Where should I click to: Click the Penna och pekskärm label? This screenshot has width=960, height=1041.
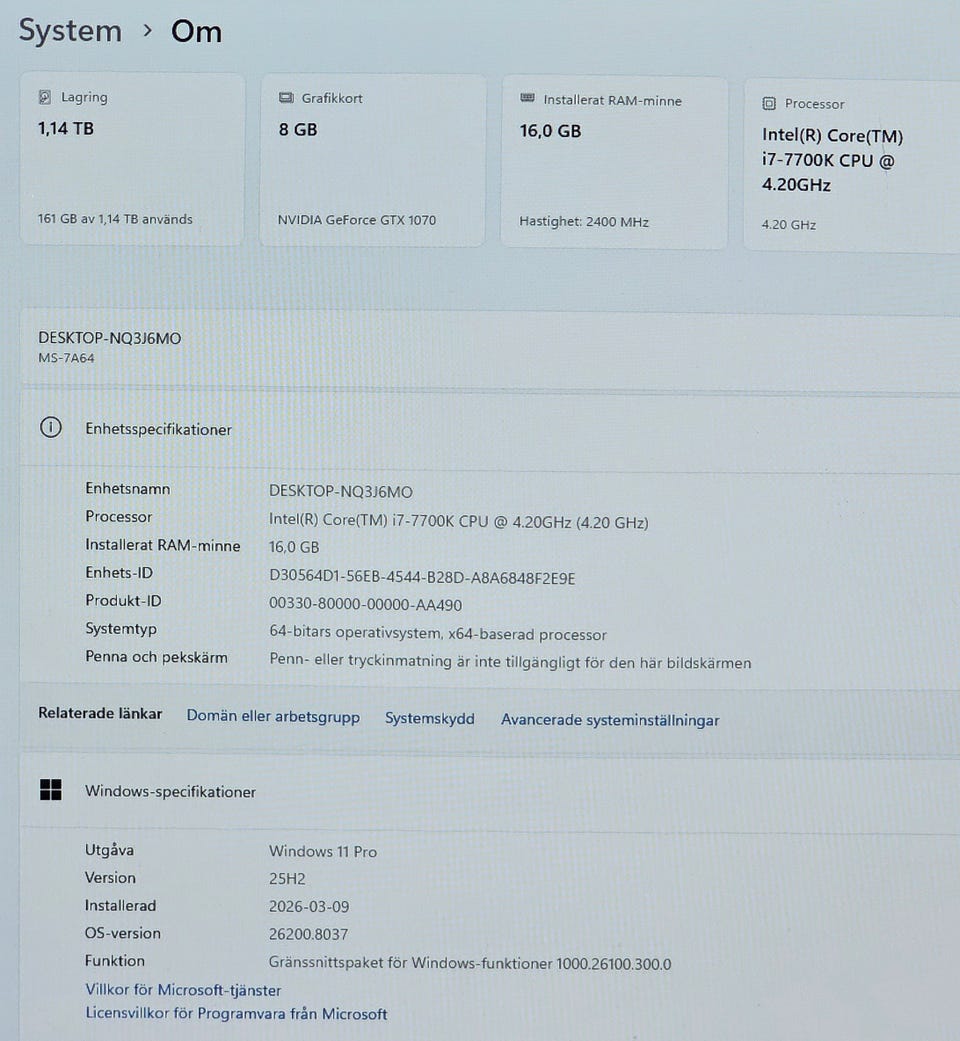click(x=156, y=657)
